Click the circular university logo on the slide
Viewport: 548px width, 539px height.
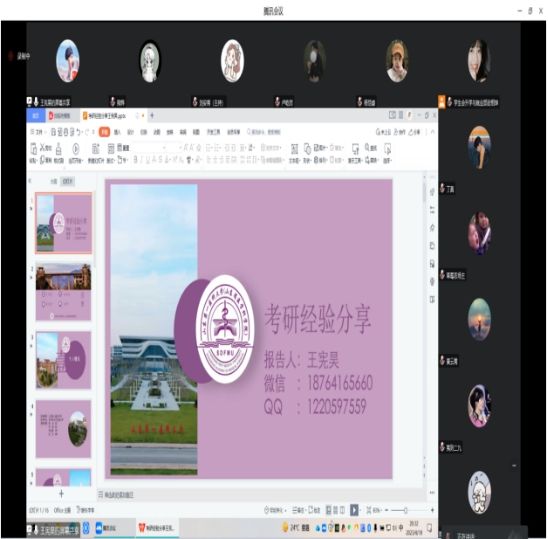point(224,329)
